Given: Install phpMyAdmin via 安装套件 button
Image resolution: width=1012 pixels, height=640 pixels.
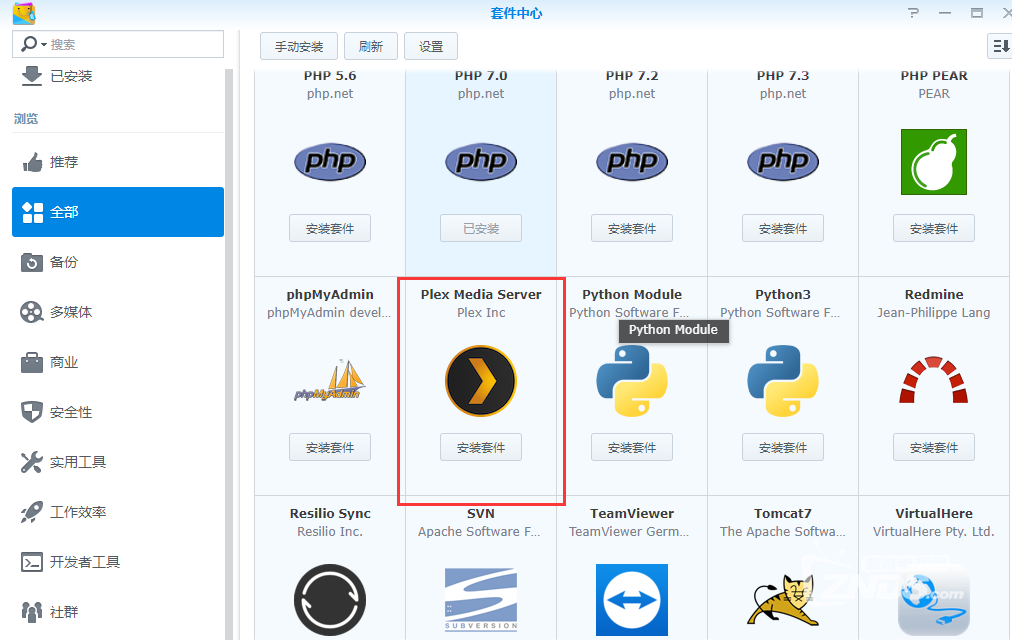Looking at the screenshot, I should pyautogui.click(x=330, y=447).
